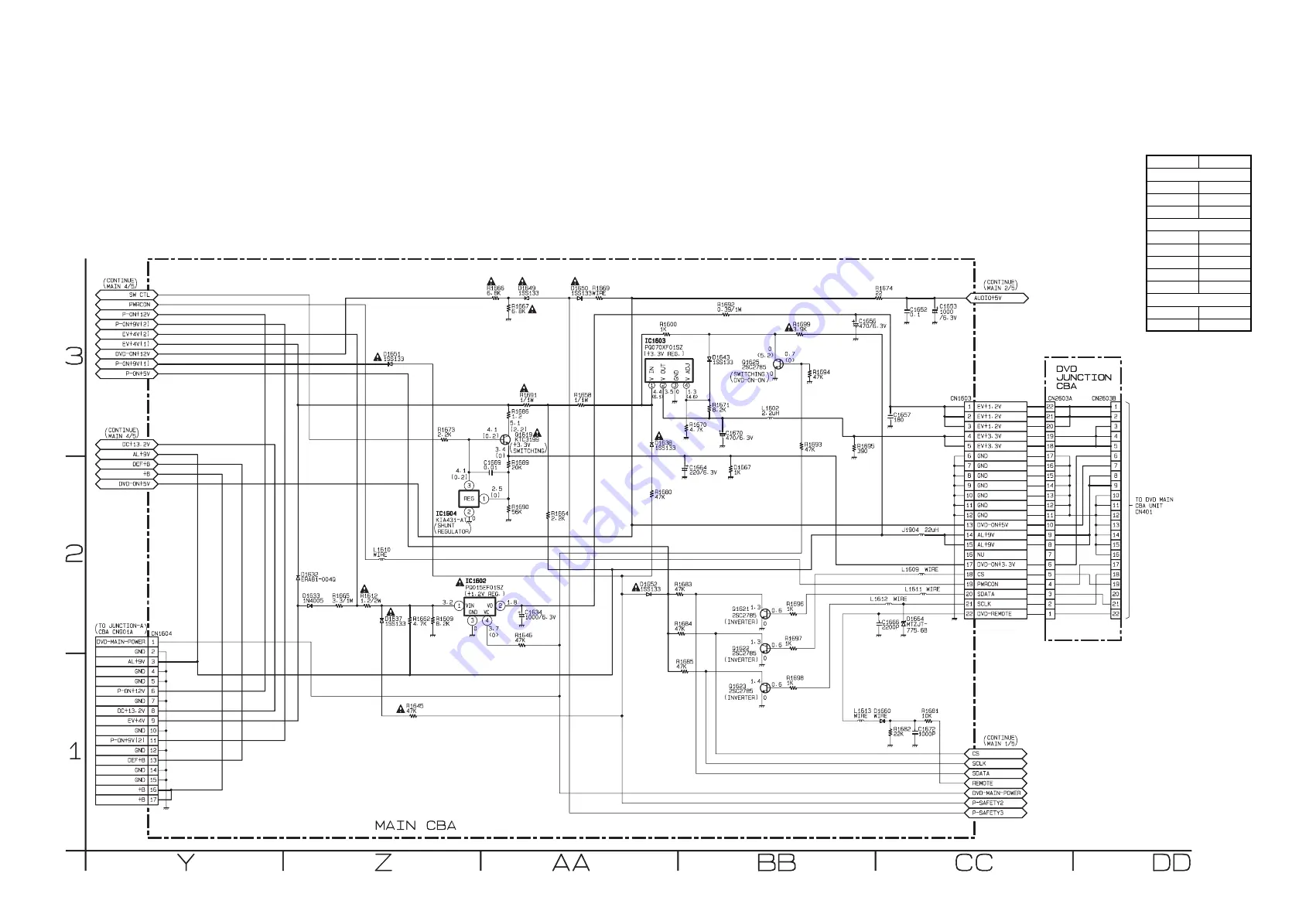Click the TO DVD MAIN CBA UNIT note
This screenshot has width=1316, height=921.
click(1154, 506)
